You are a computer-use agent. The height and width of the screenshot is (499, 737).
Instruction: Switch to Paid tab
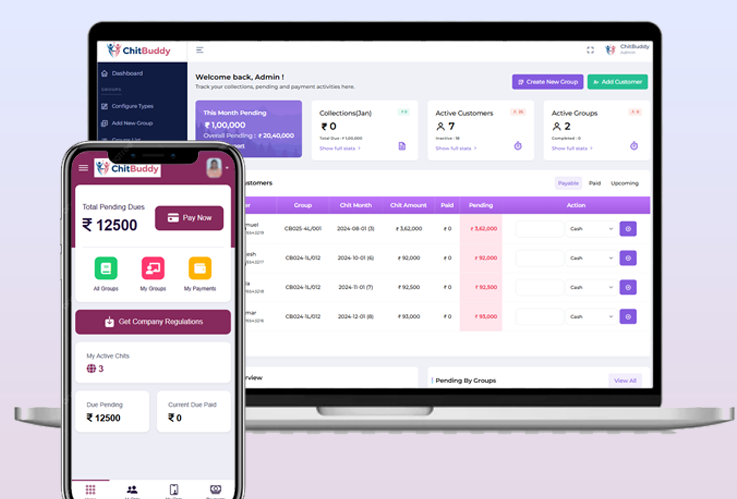[x=595, y=183]
